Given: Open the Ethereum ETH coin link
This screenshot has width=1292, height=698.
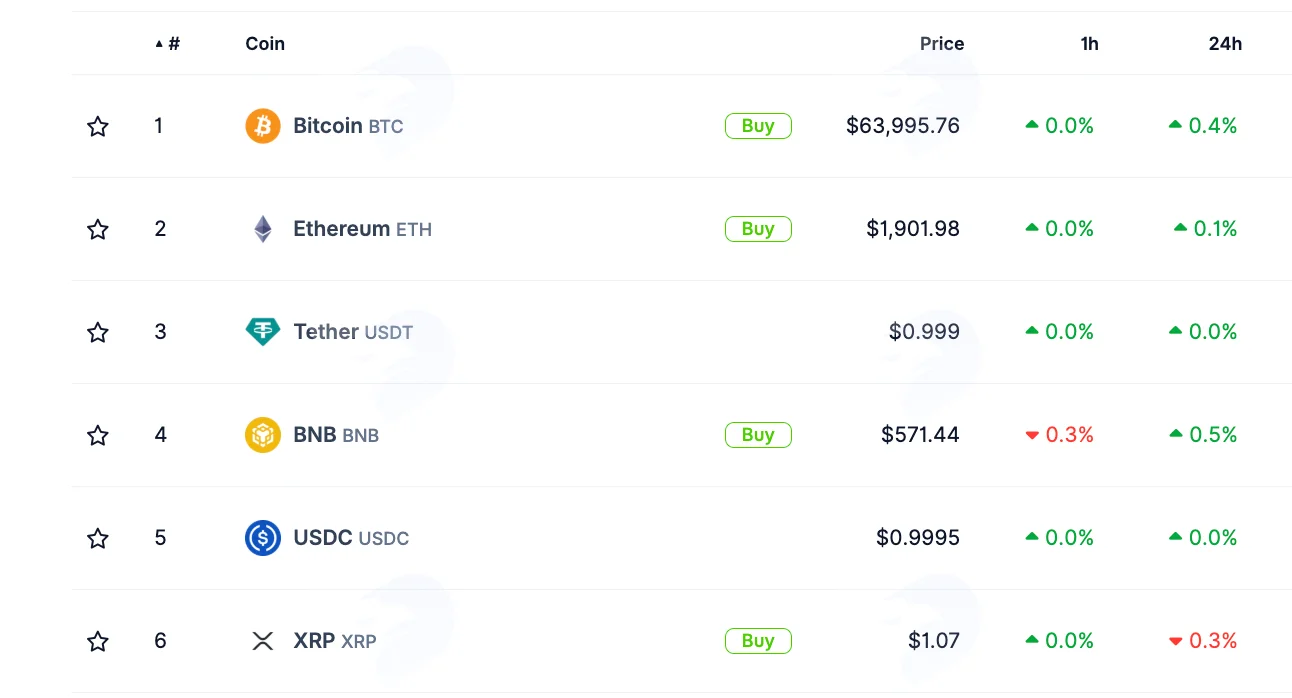Looking at the screenshot, I should tap(362, 229).
